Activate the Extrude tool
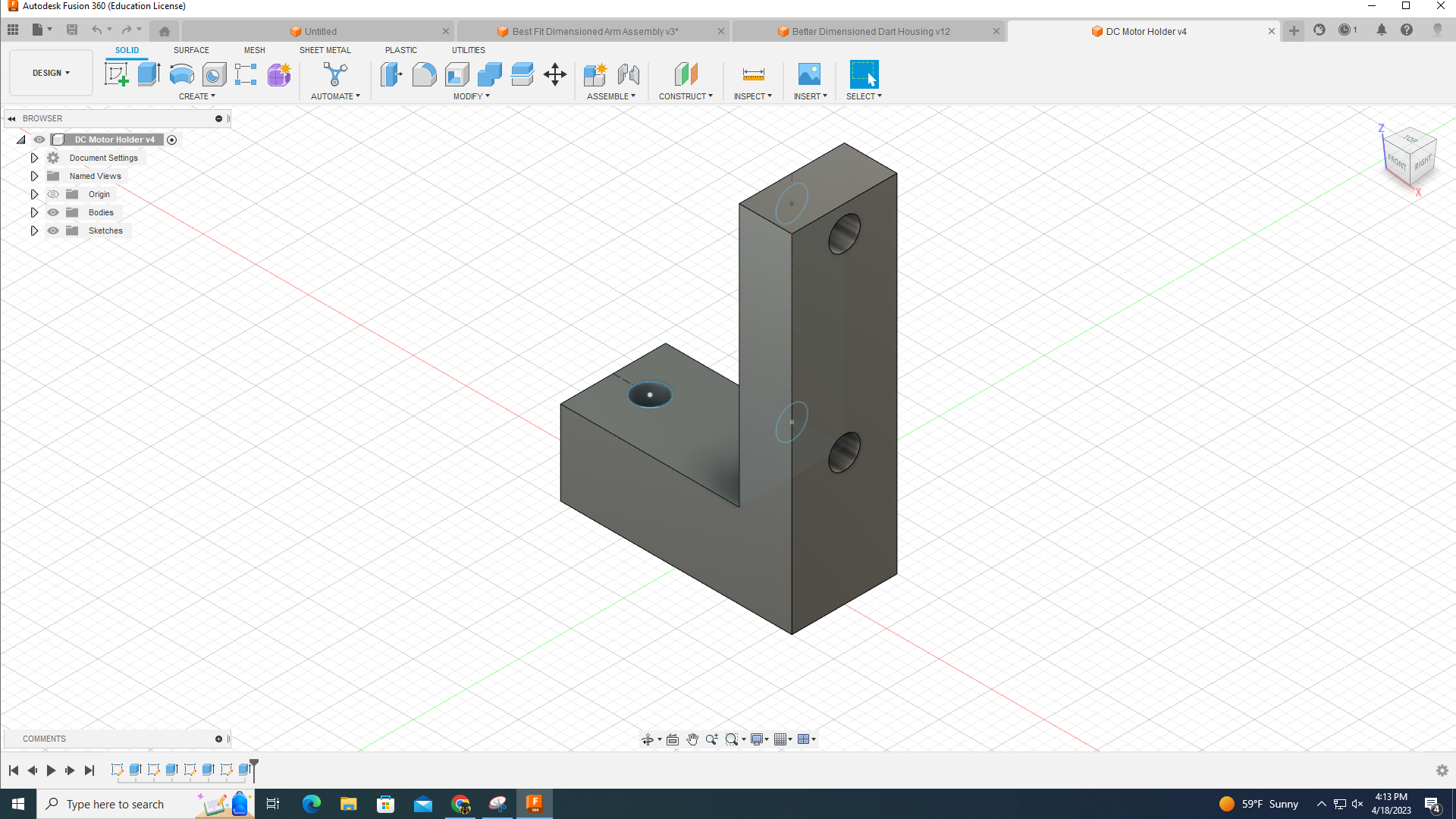 pos(148,74)
